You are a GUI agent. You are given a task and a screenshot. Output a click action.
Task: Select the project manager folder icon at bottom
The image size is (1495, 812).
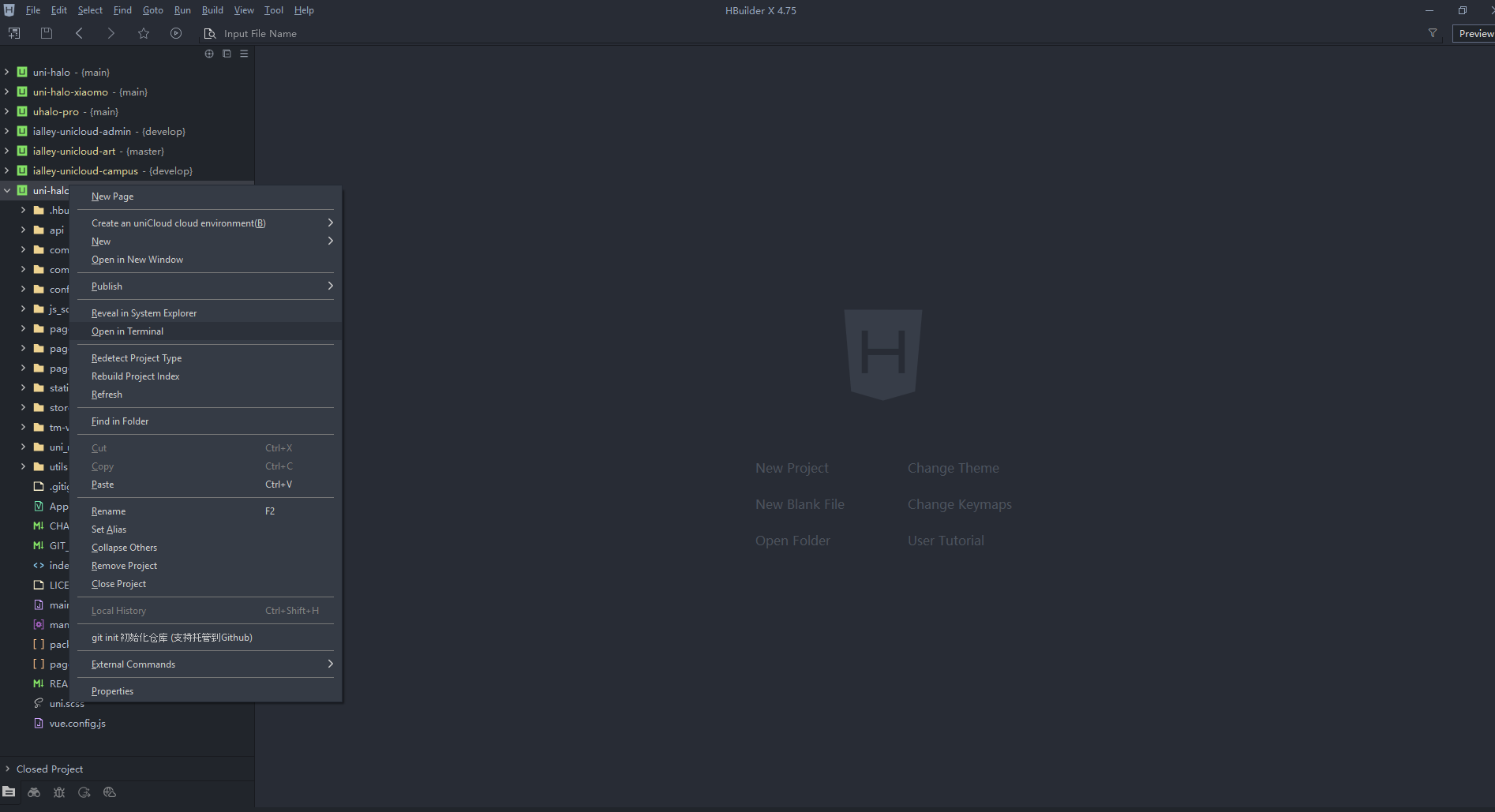tap(9, 791)
